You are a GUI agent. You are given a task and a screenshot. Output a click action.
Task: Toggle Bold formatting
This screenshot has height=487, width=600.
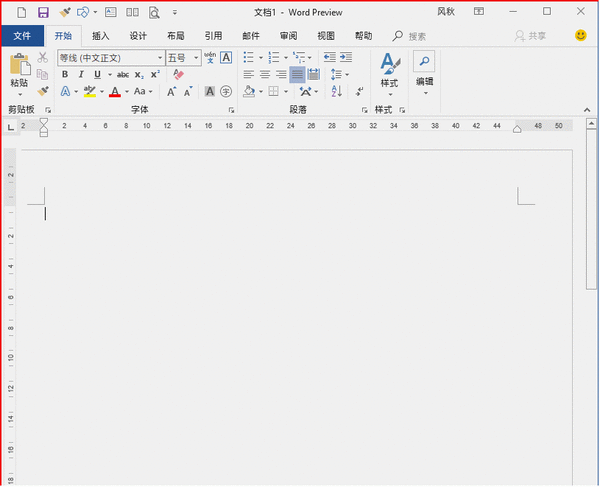click(x=65, y=75)
